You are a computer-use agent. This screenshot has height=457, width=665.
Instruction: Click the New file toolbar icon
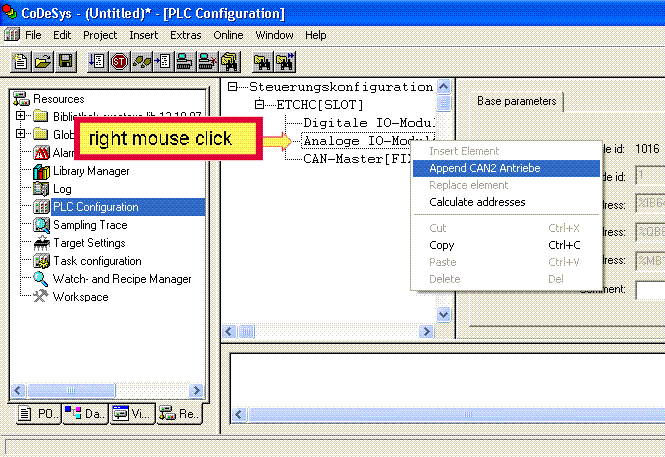click(x=20, y=62)
